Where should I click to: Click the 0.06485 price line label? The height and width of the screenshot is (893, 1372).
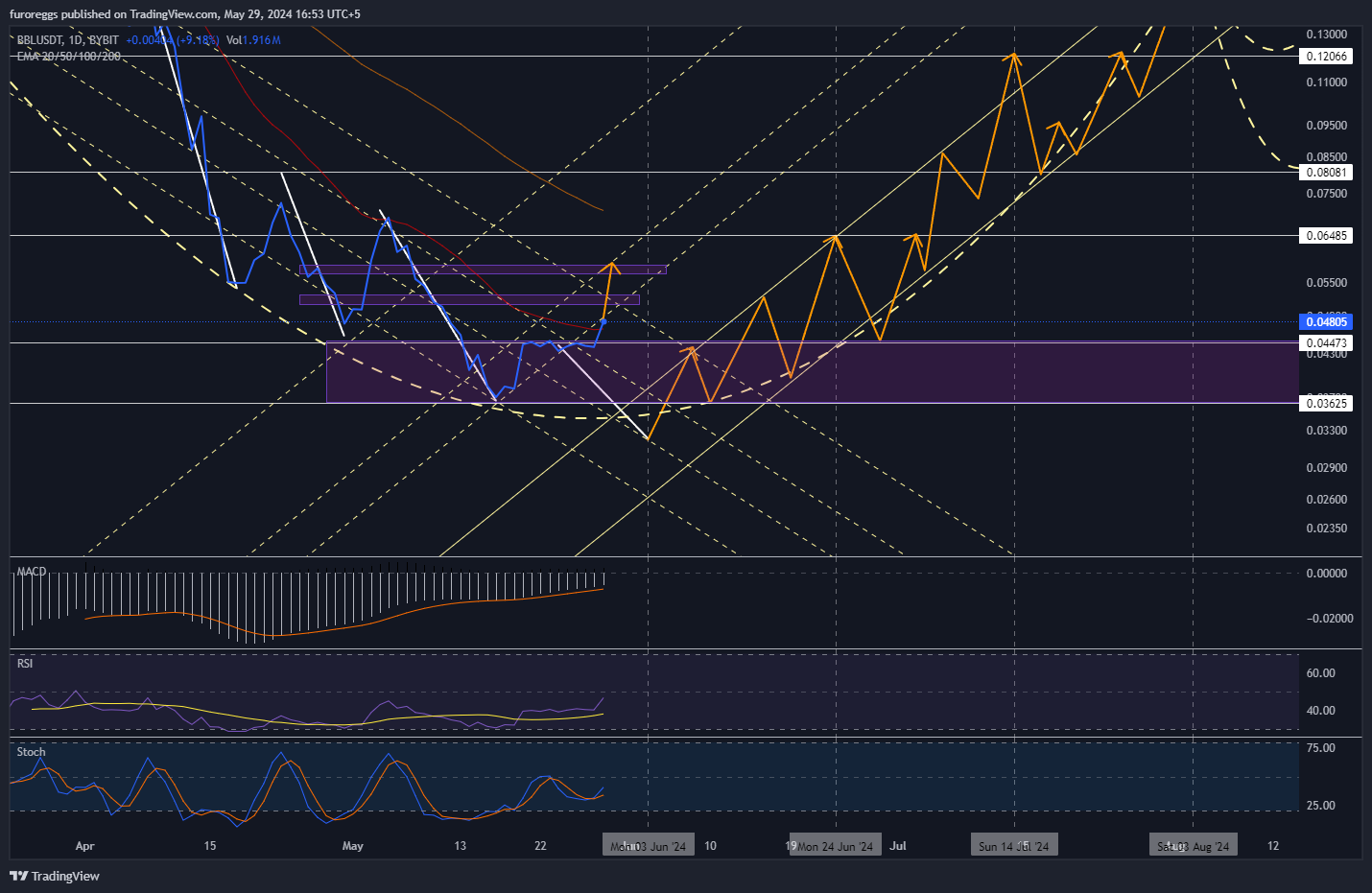click(x=1327, y=235)
